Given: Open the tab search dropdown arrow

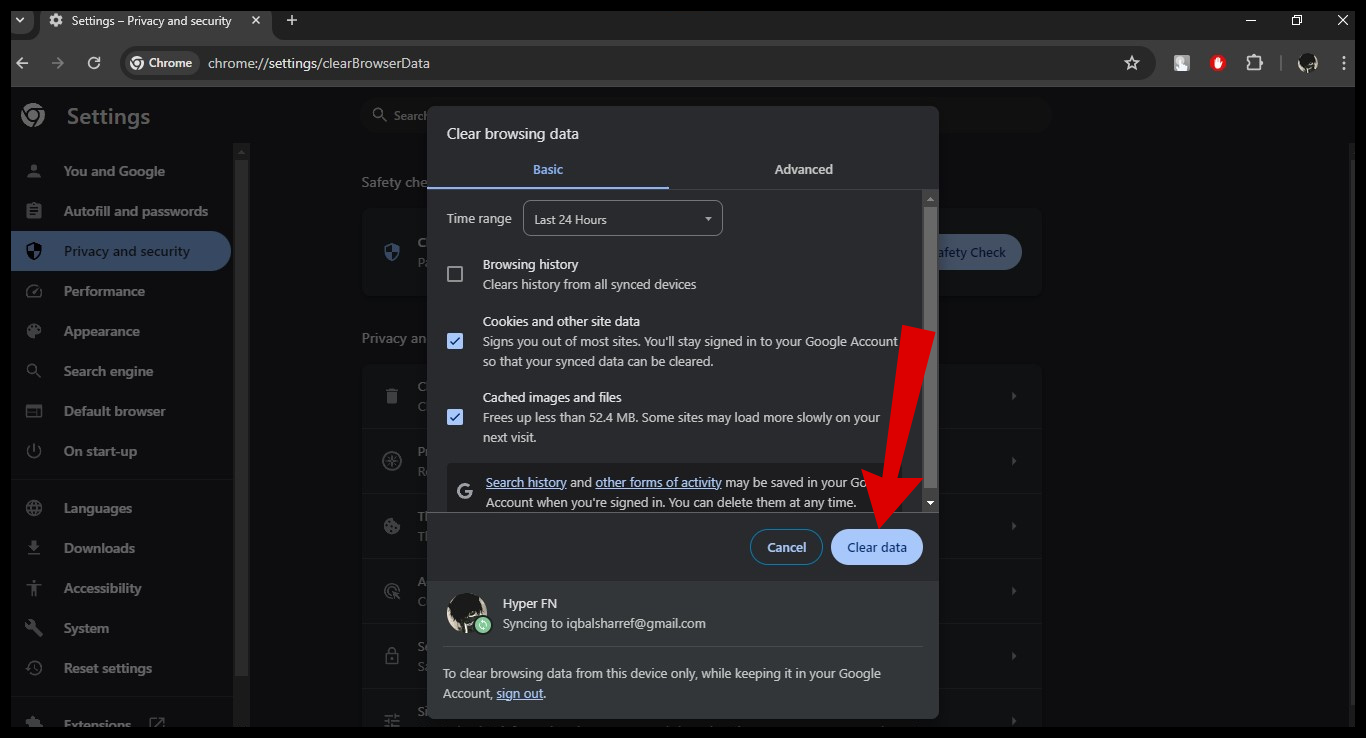Looking at the screenshot, I should click(x=19, y=20).
